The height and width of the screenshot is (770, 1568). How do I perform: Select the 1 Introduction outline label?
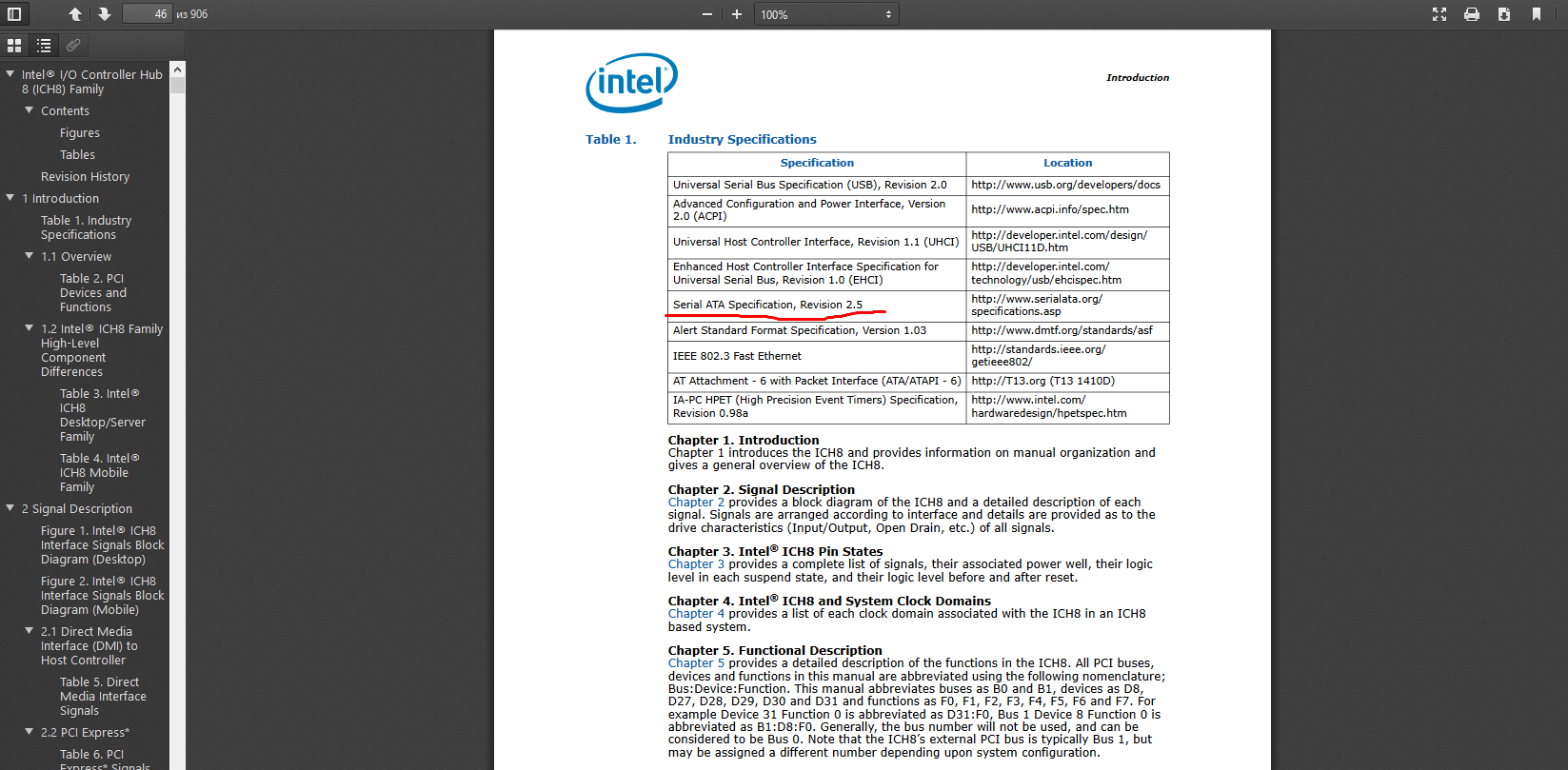coord(60,199)
